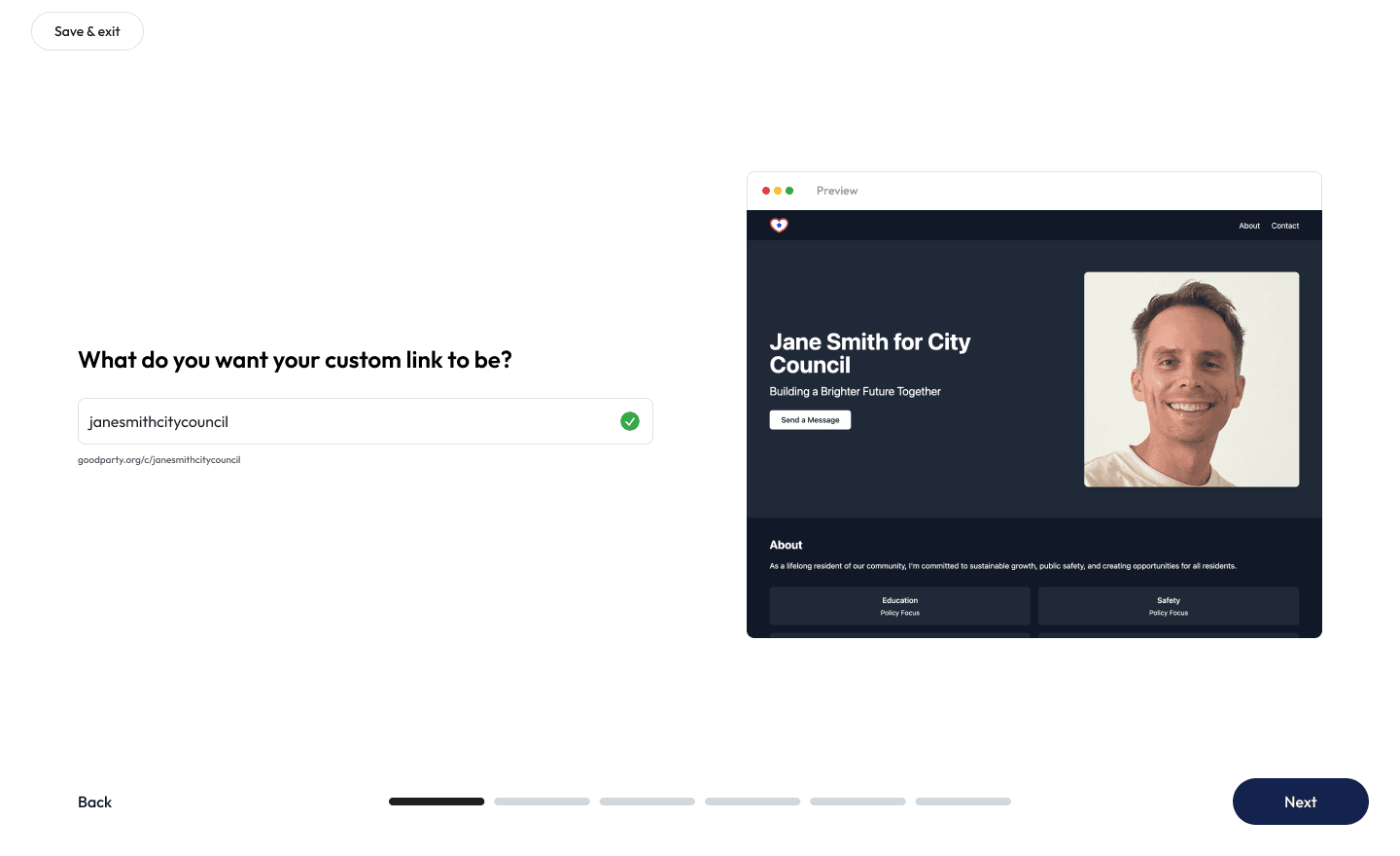Go Back to the previous step
Screen dimensions: 1400x856
[x=94, y=802]
